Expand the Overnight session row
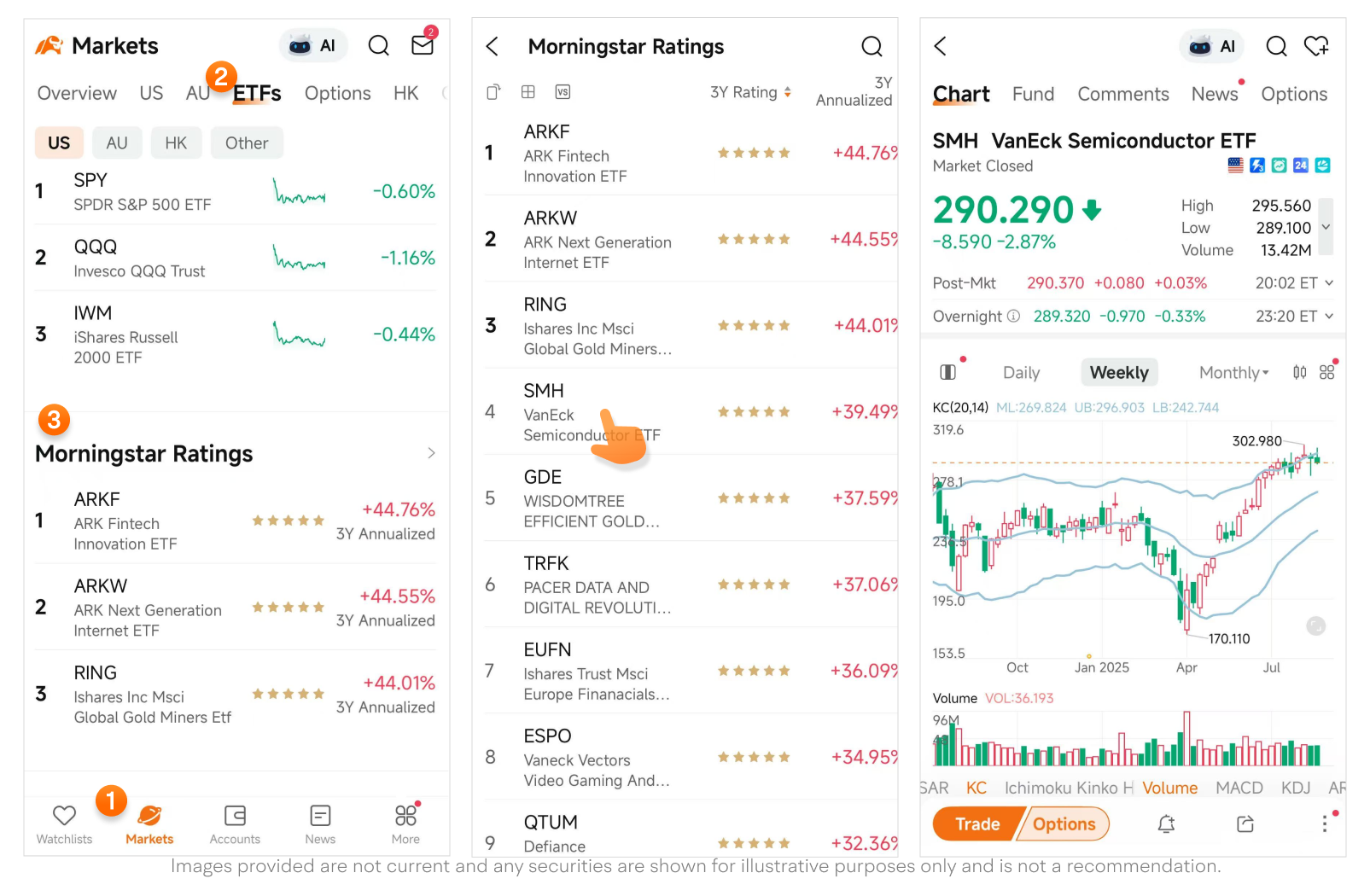 (1133, 316)
